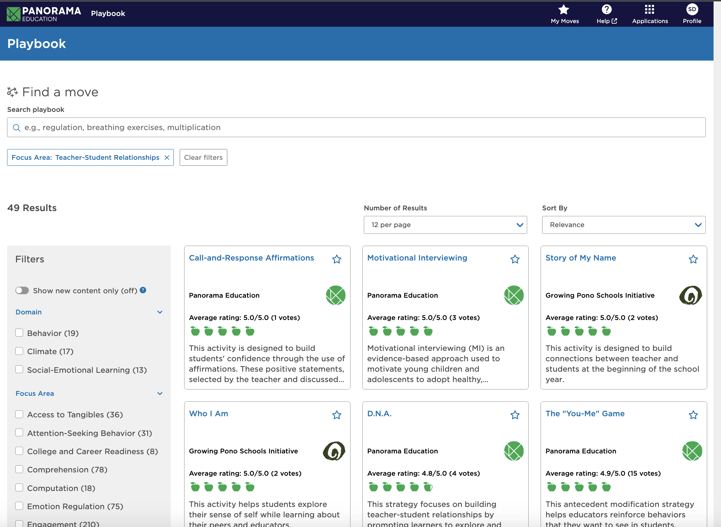Click the 49 Results count text
Viewport: 721px width, 527px height.
32,208
